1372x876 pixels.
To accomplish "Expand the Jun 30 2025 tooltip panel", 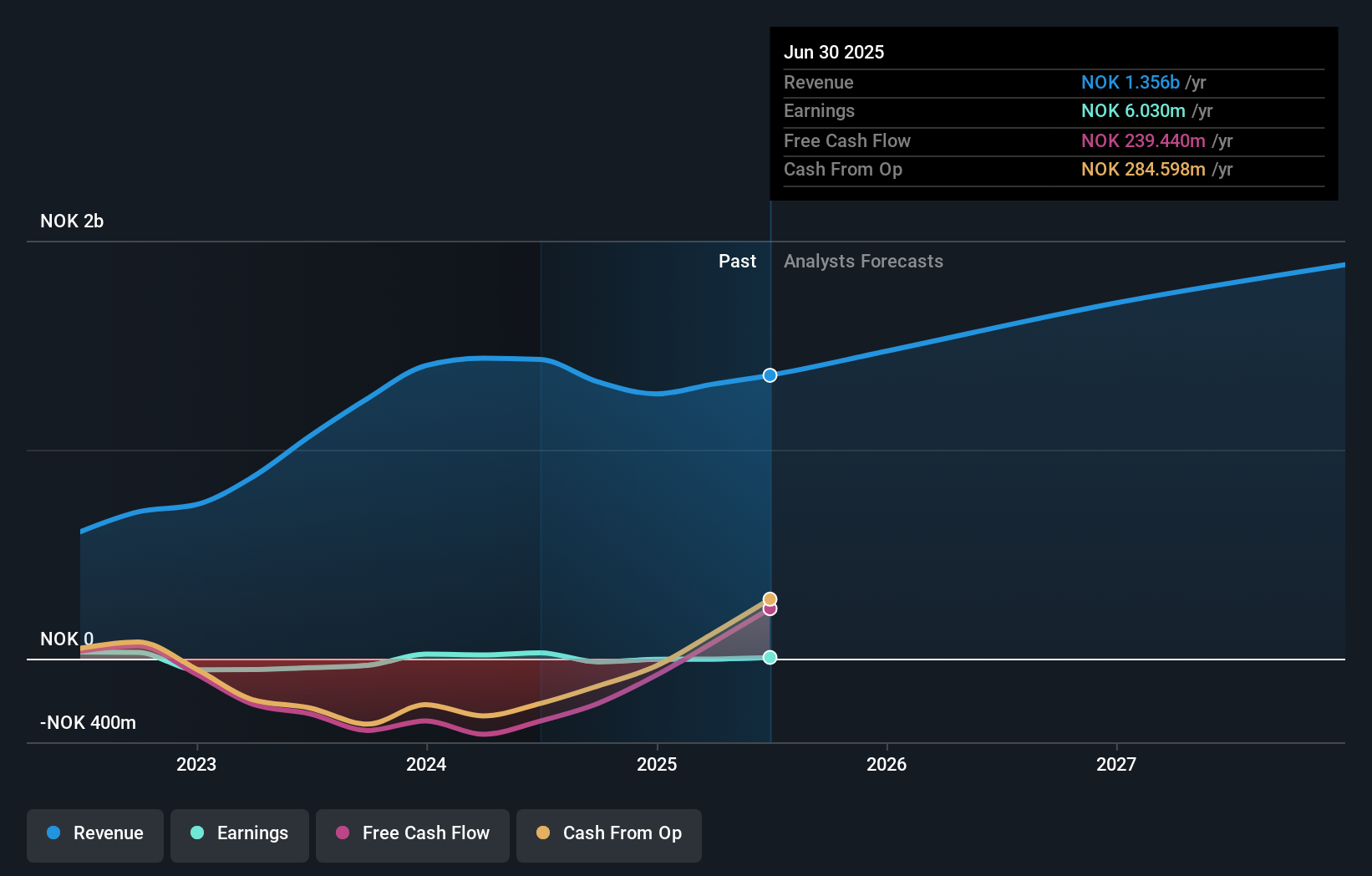I will tap(1053, 113).
